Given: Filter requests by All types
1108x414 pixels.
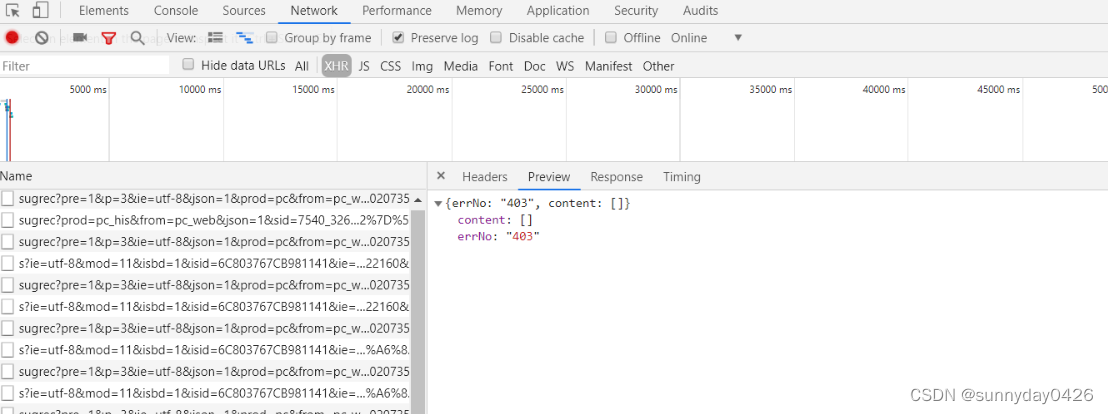Looking at the screenshot, I should click(302, 66).
